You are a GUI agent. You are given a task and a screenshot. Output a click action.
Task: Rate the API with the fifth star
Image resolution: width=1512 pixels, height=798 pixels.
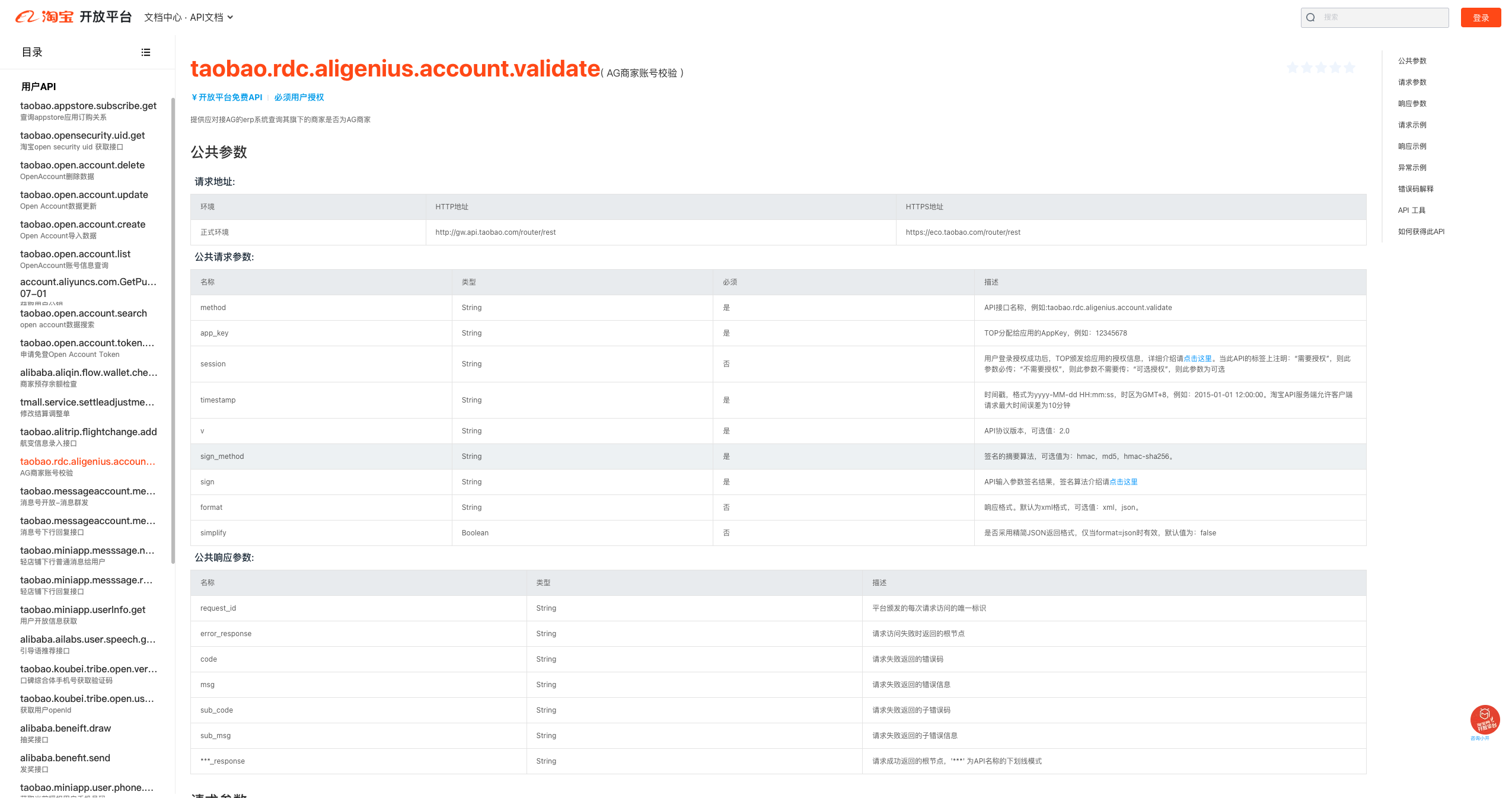[1349, 68]
